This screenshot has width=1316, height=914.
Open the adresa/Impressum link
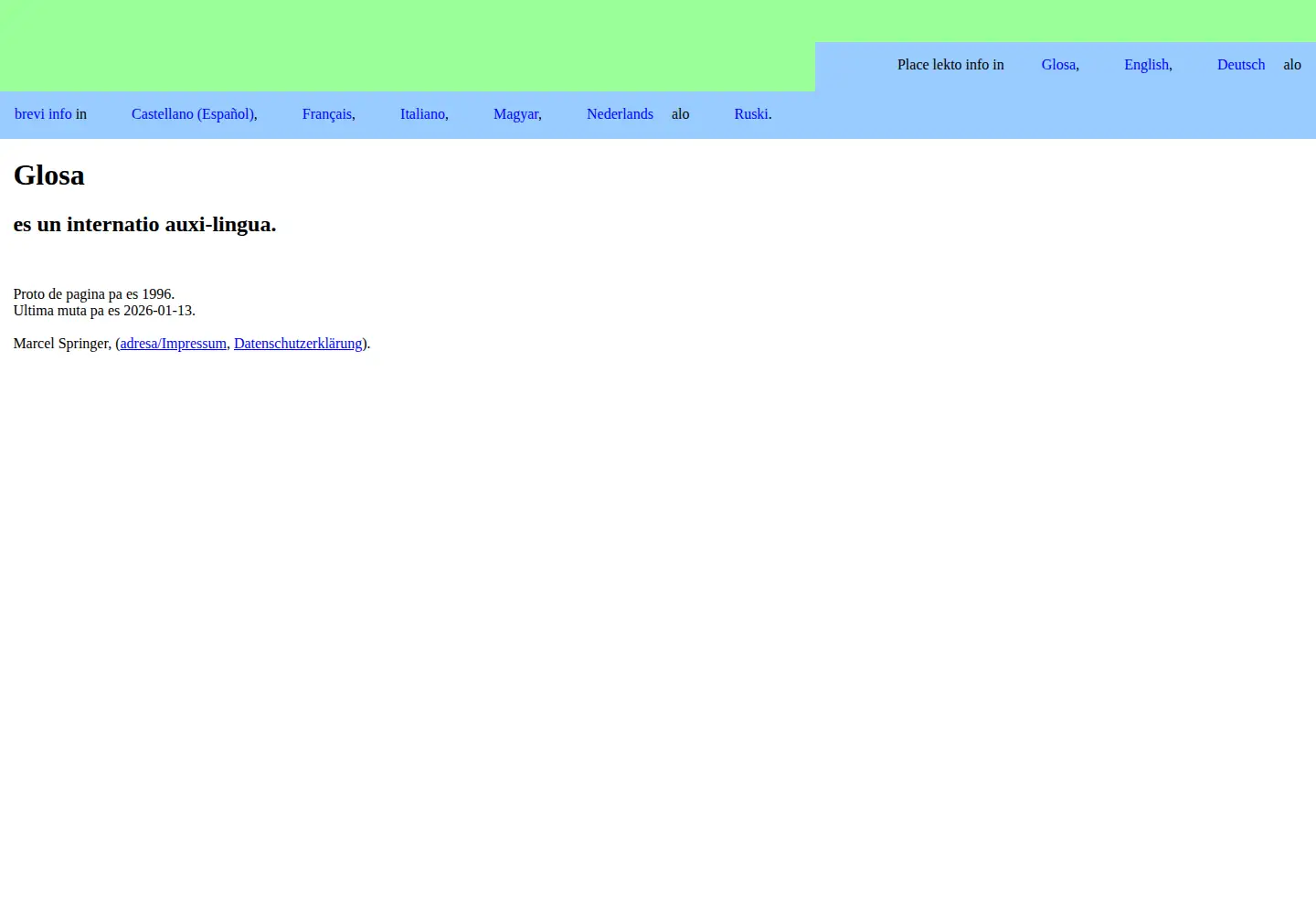click(174, 344)
